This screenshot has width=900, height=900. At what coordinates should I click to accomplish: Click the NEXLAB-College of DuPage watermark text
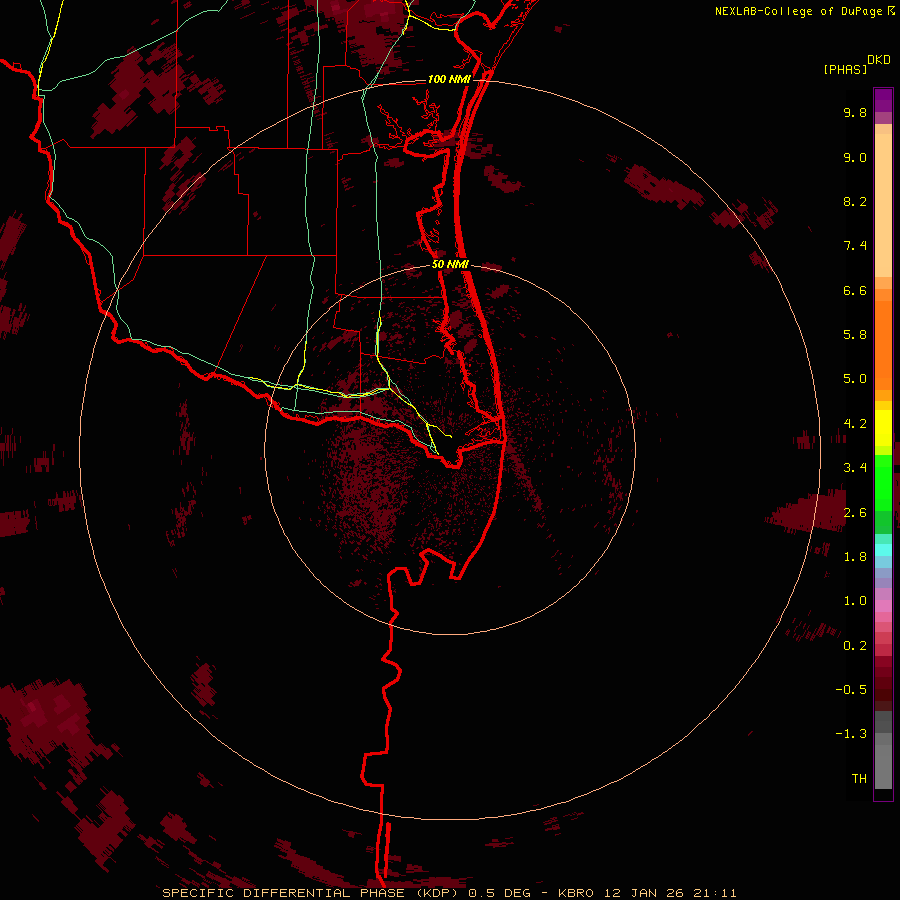tap(798, 11)
